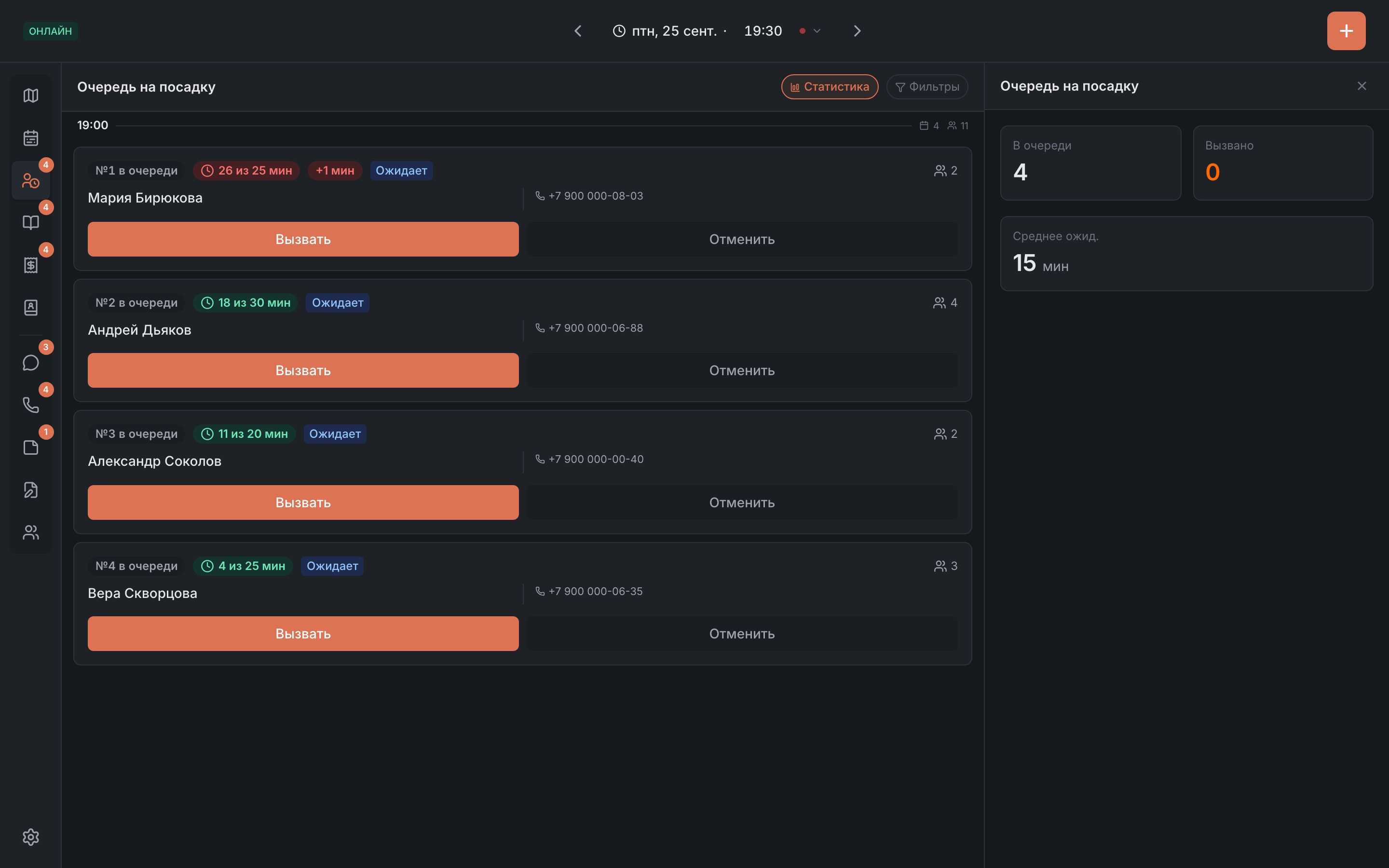Open the contact book sidebar icon

pyautogui.click(x=31, y=308)
